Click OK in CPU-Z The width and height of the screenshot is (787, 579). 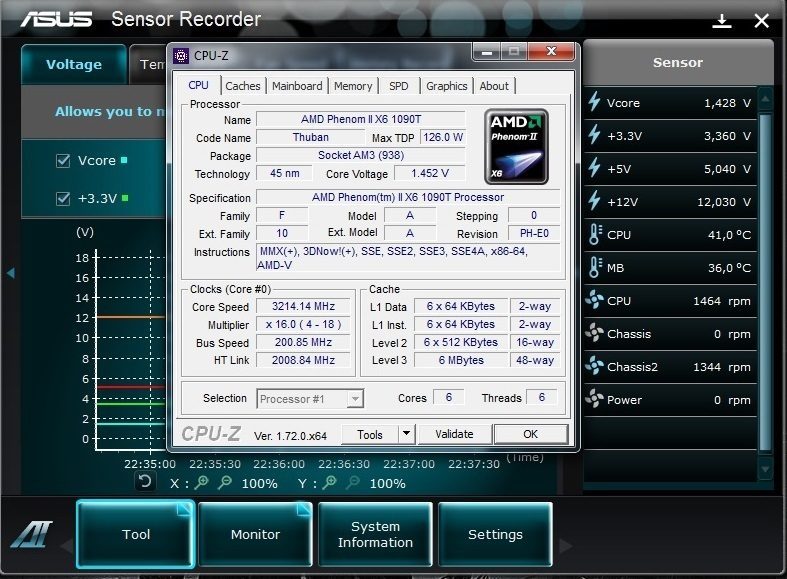[531, 434]
